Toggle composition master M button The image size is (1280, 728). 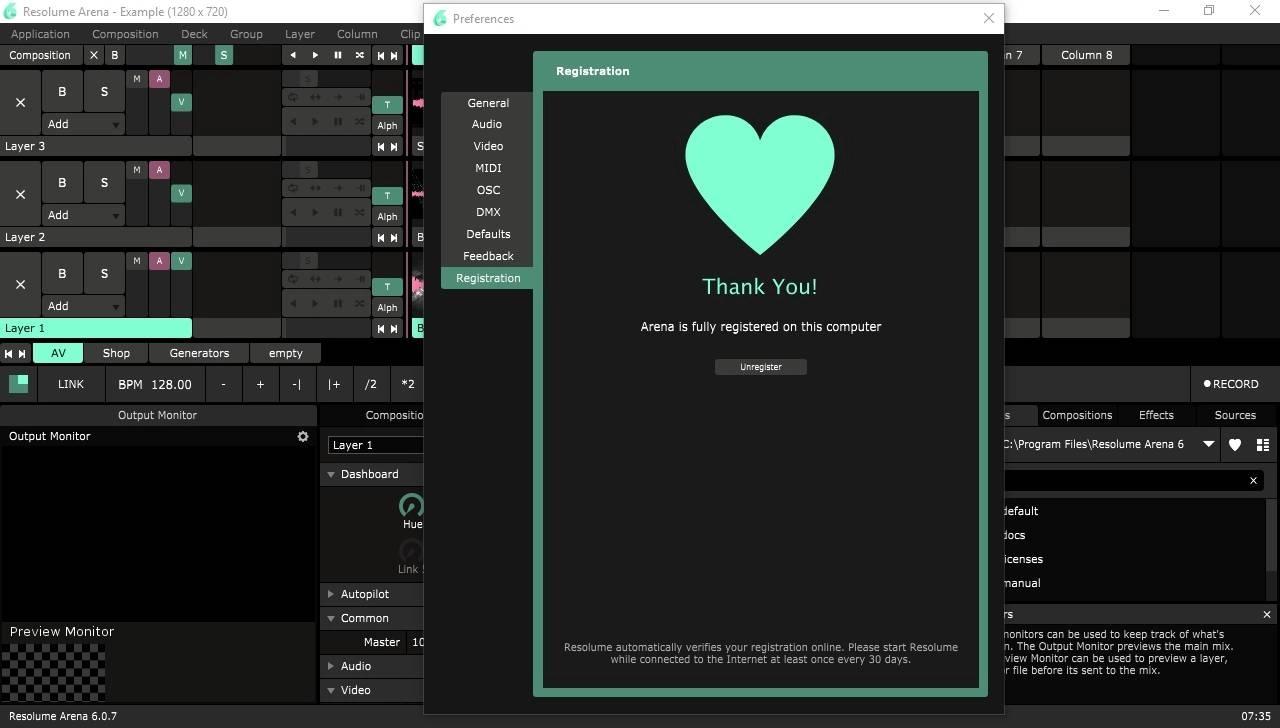182,55
